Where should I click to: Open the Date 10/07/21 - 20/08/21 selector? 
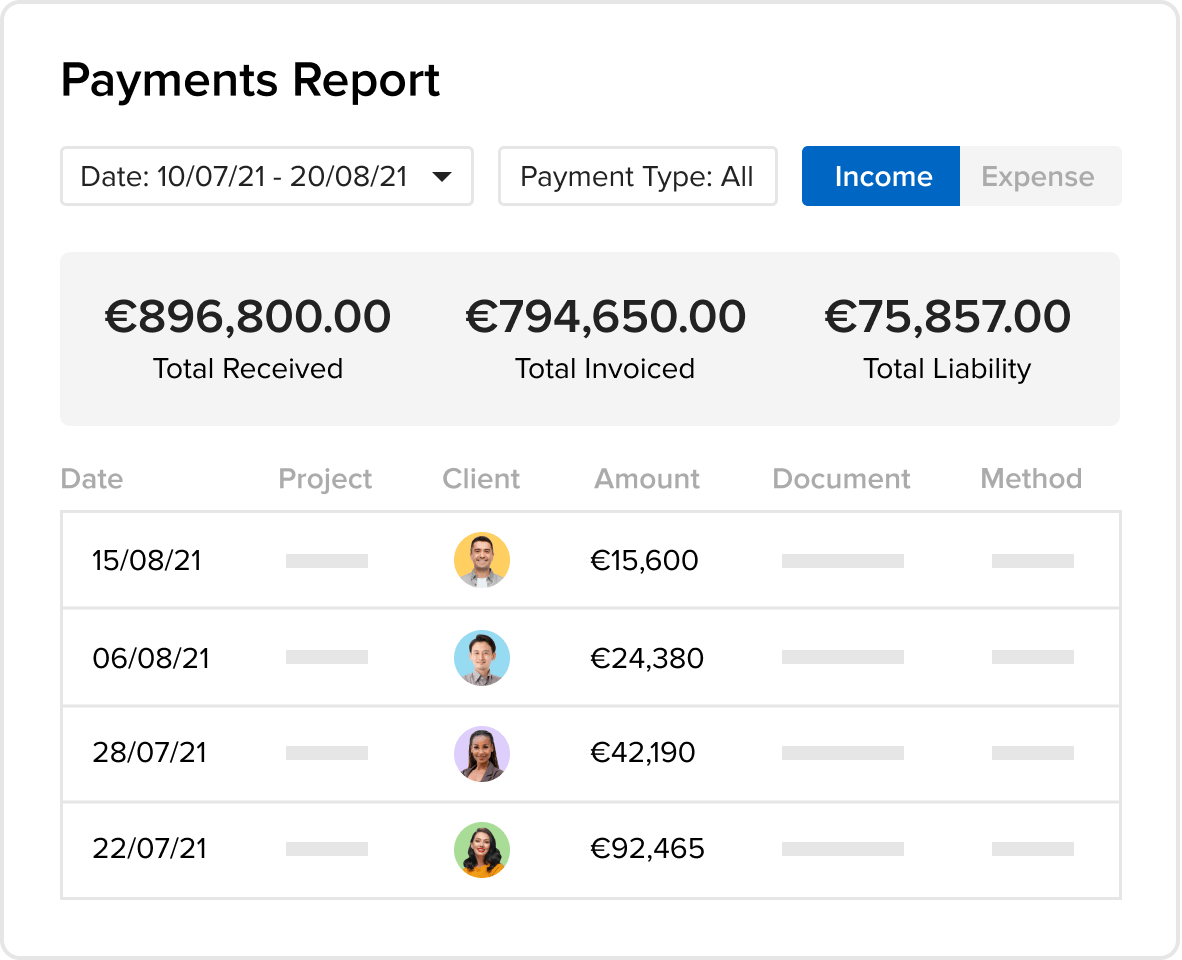(x=267, y=176)
